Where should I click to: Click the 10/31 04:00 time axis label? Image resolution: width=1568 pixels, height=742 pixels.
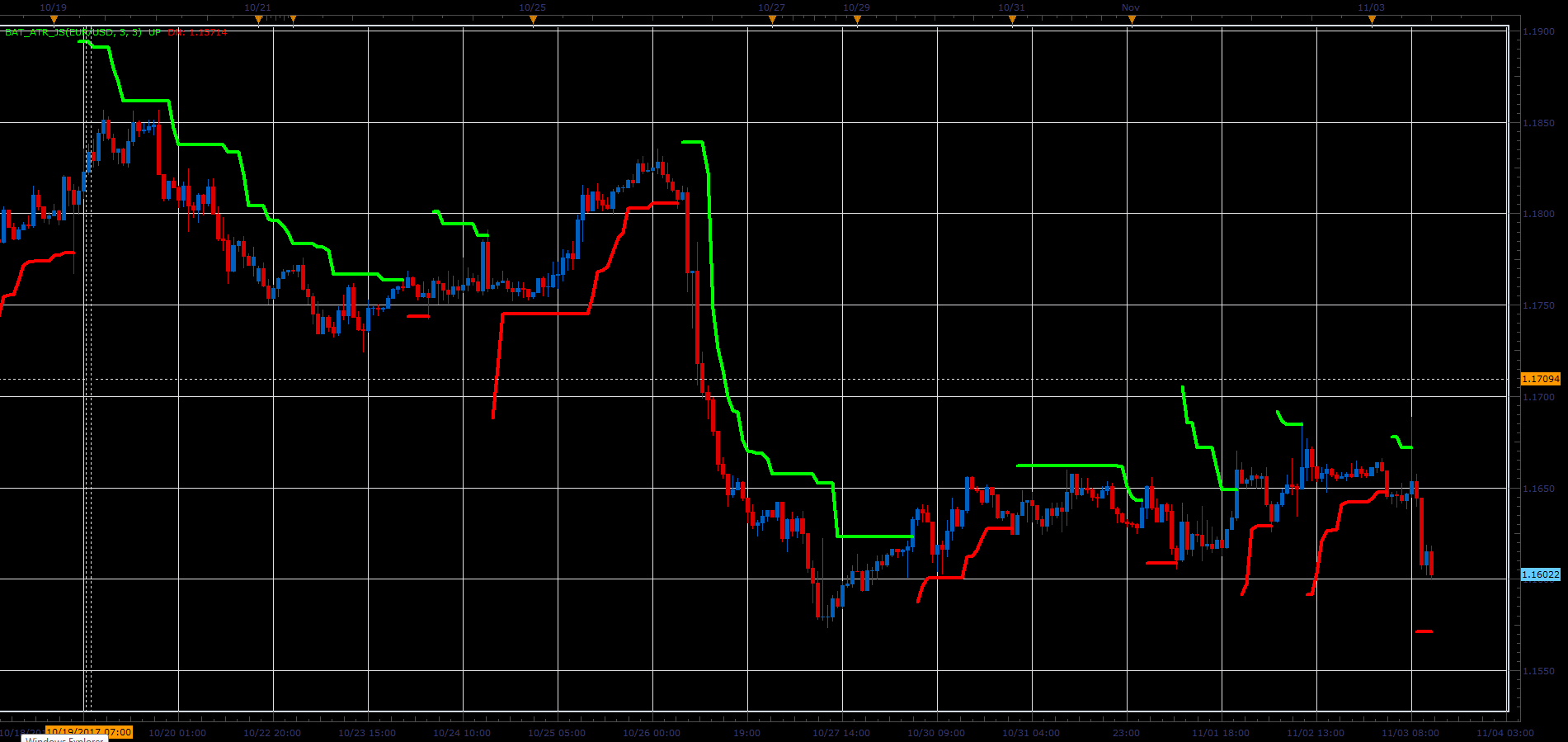1031,733
